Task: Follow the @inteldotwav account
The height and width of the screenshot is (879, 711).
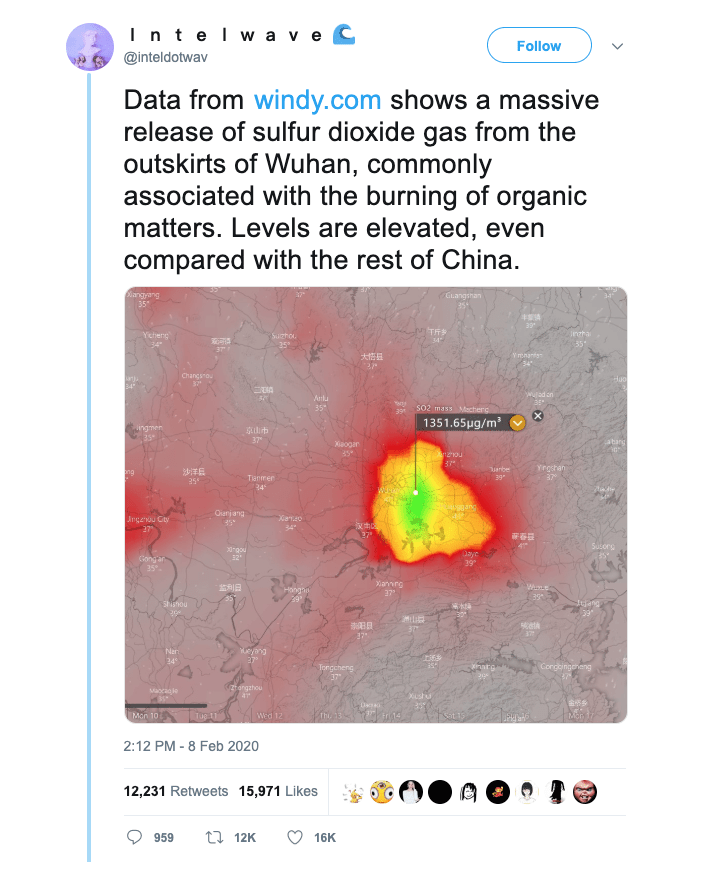Action: (x=539, y=45)
